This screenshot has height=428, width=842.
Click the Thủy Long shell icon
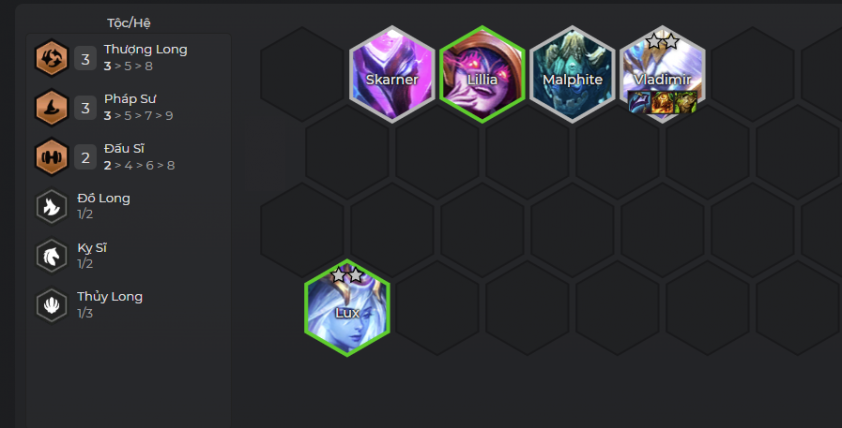(52, 305)
